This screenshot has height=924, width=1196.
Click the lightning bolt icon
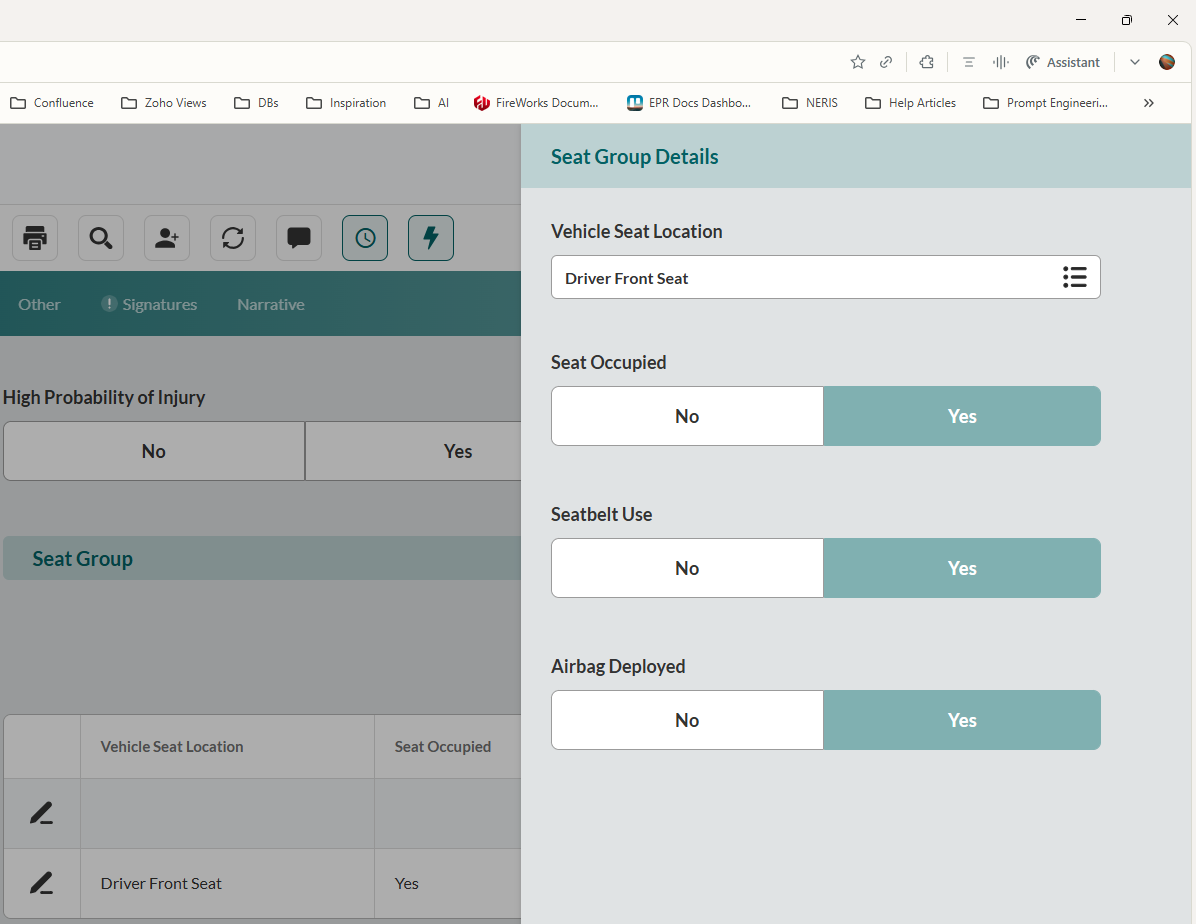coord(431,238)
